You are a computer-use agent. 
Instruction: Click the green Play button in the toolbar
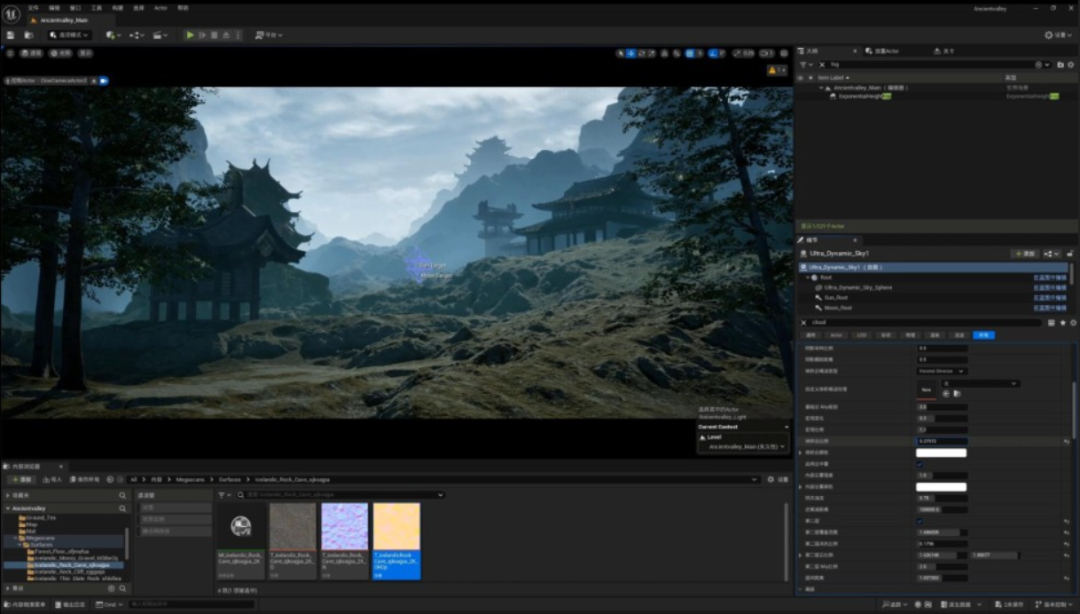tap(190, 35)
